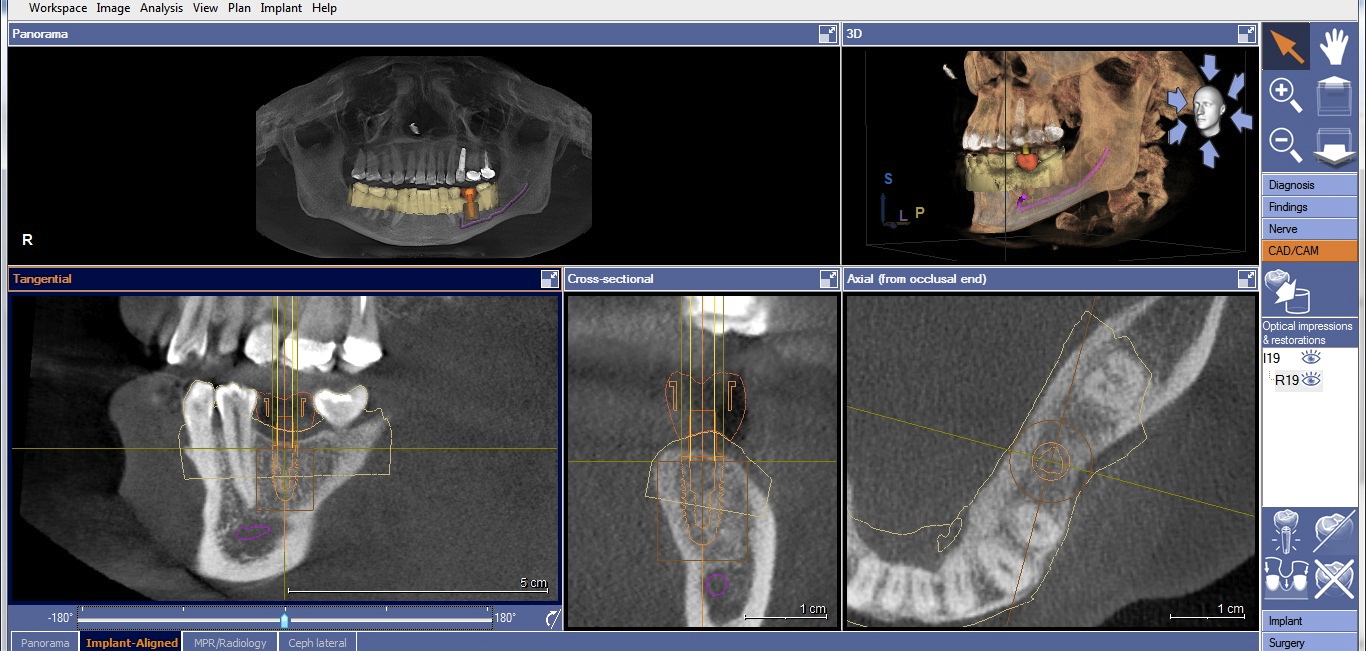Open the Implant menu in menu bar
1366x651 pixels.
tap(281, 8)
